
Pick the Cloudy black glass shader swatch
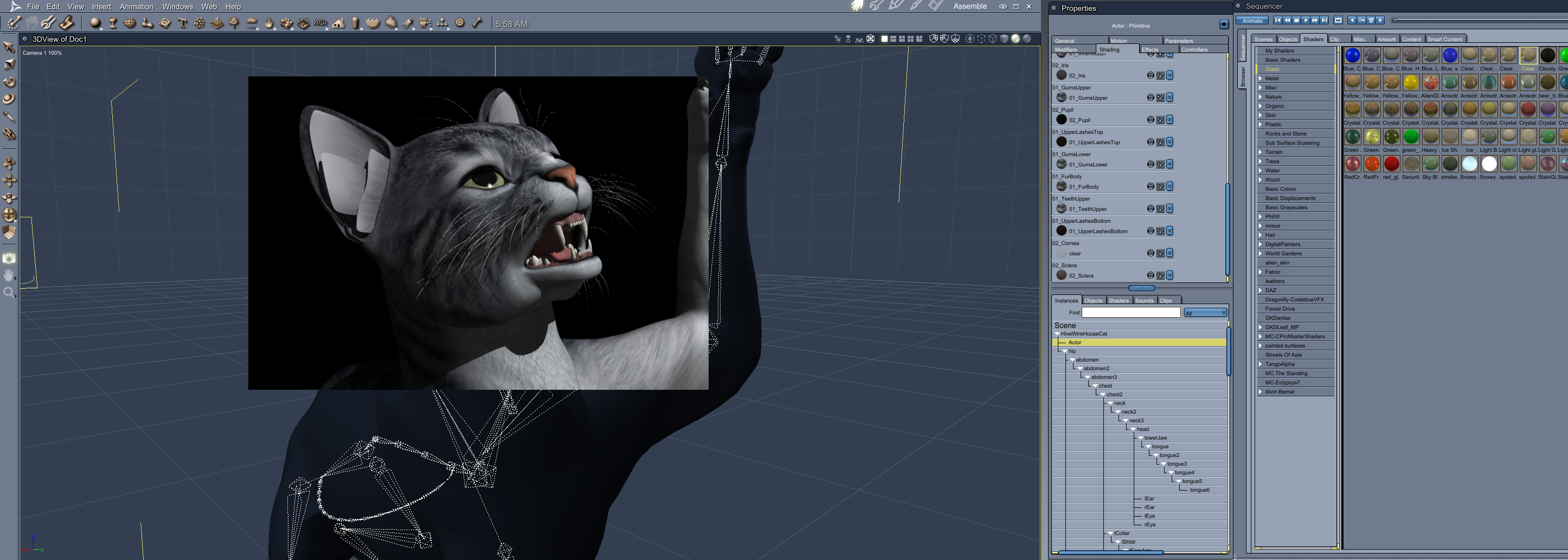coord(1547,56)
